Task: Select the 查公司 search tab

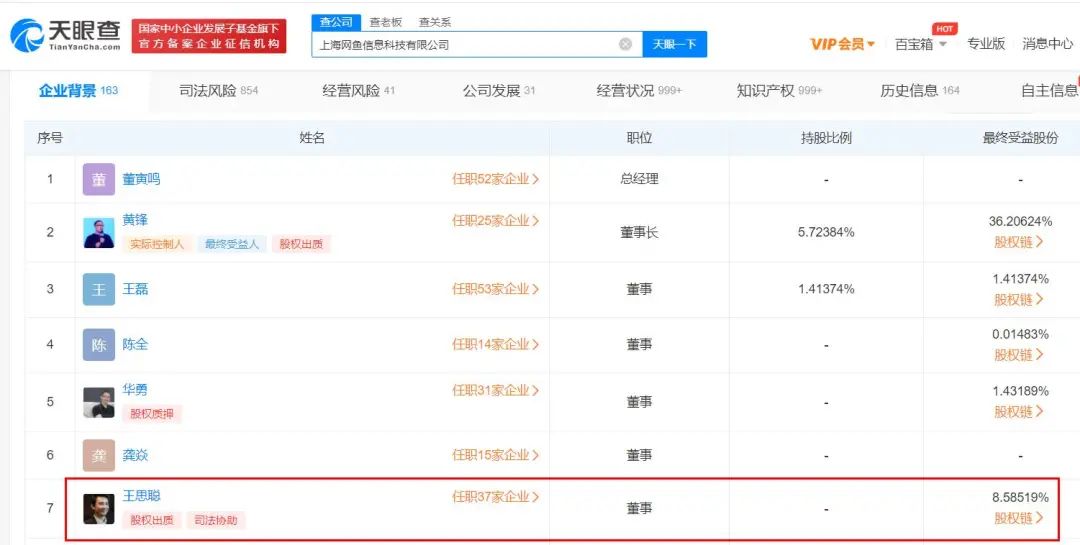Action: (x=337, y=22)
